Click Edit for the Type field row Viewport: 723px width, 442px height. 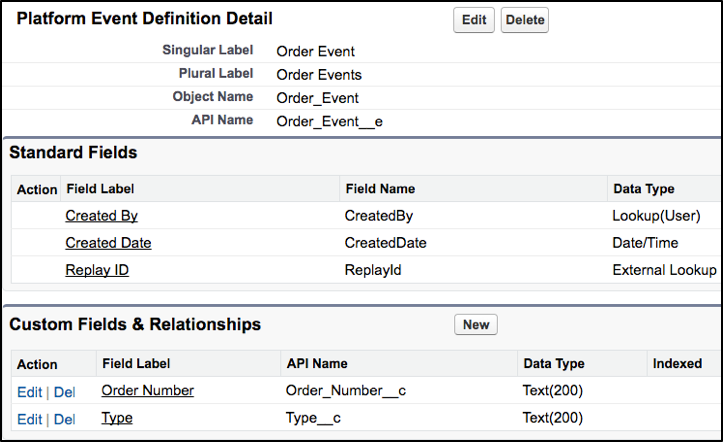tap(30, 419)
